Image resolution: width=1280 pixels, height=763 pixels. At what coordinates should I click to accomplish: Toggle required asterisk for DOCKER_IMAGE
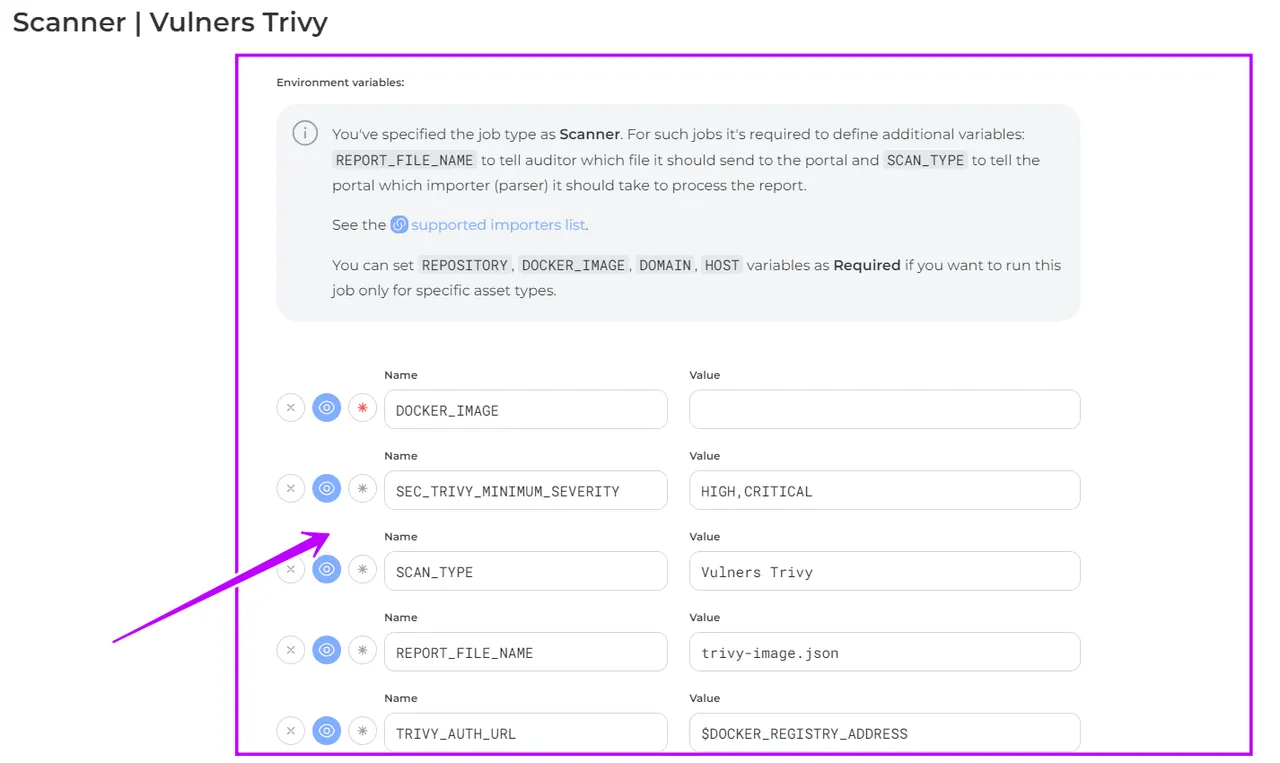coord(362,408)
